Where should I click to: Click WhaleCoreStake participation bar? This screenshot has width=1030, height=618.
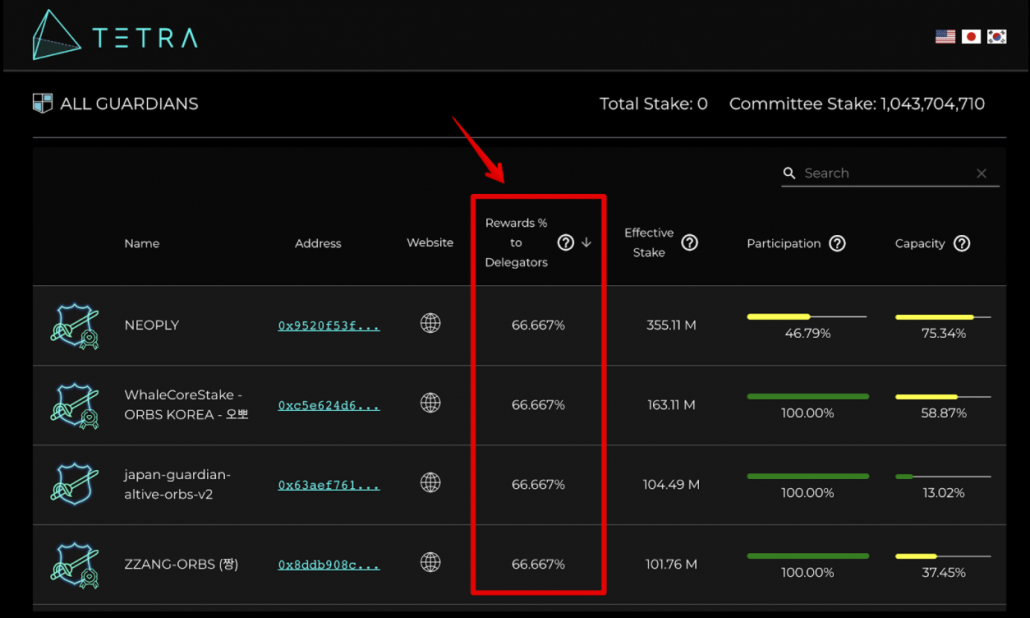click(x=807, y=397)
